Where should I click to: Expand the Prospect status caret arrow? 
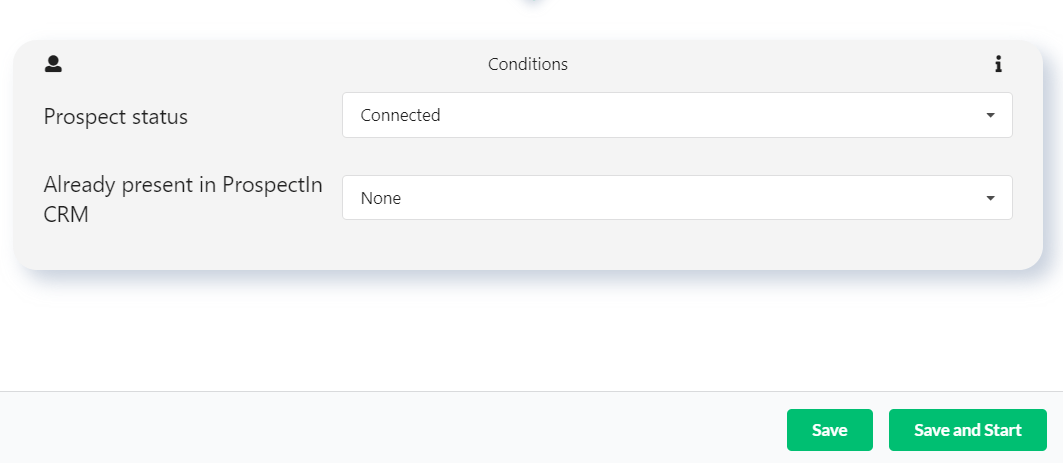pos(990,115)
